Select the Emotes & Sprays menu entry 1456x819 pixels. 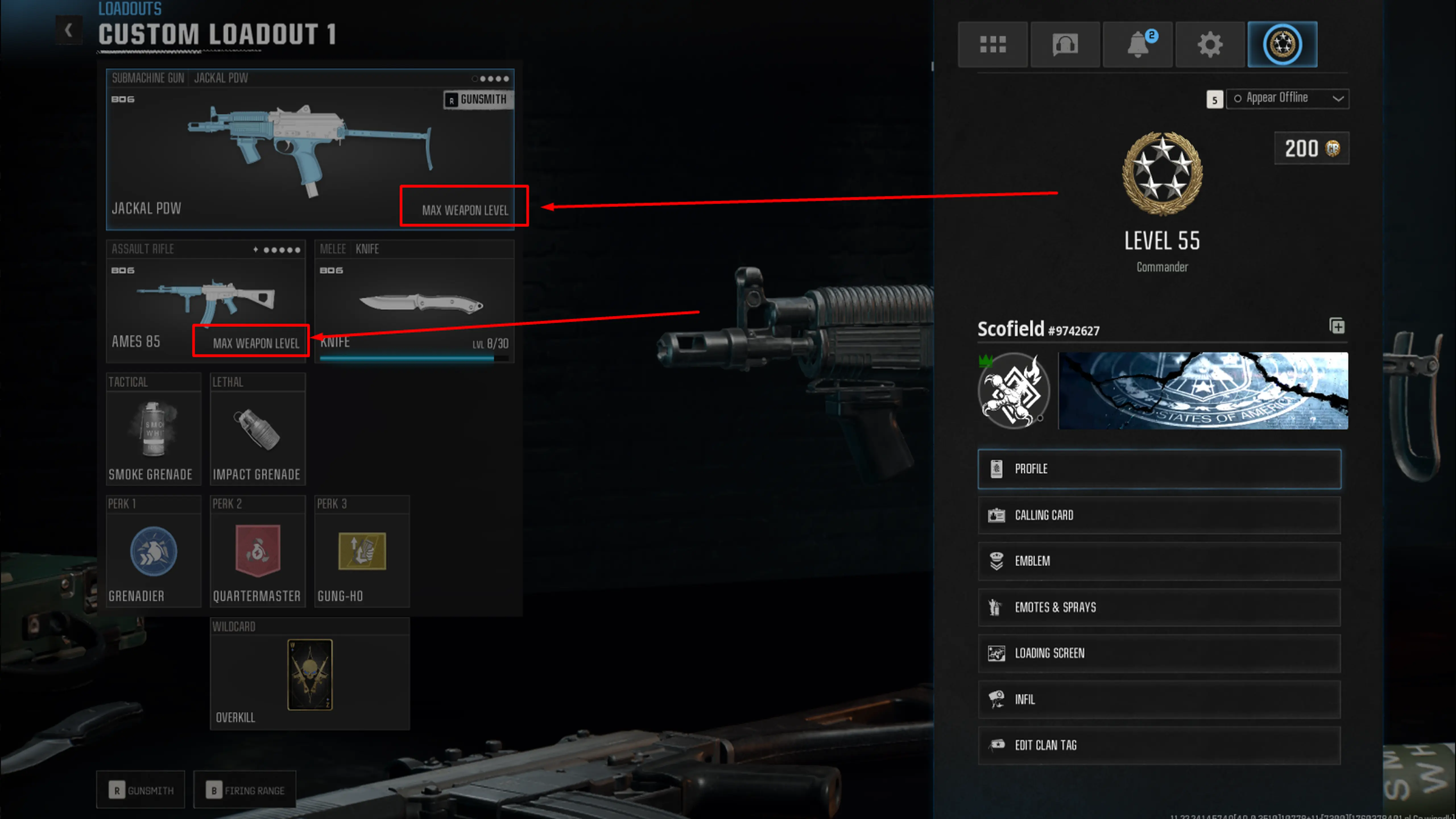(x=1159, y=608)
